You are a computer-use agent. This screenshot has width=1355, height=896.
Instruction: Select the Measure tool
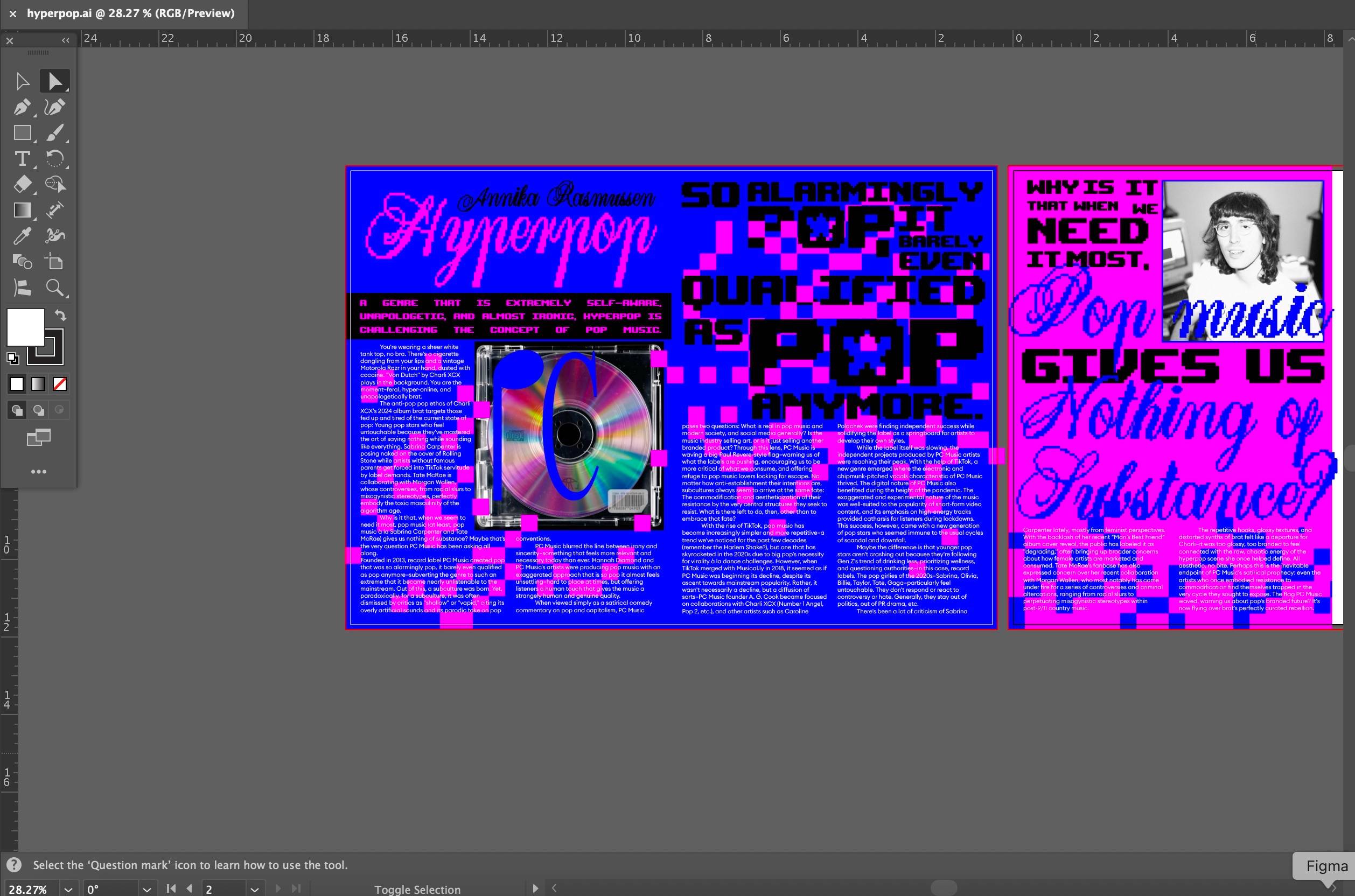click(55, 209)
